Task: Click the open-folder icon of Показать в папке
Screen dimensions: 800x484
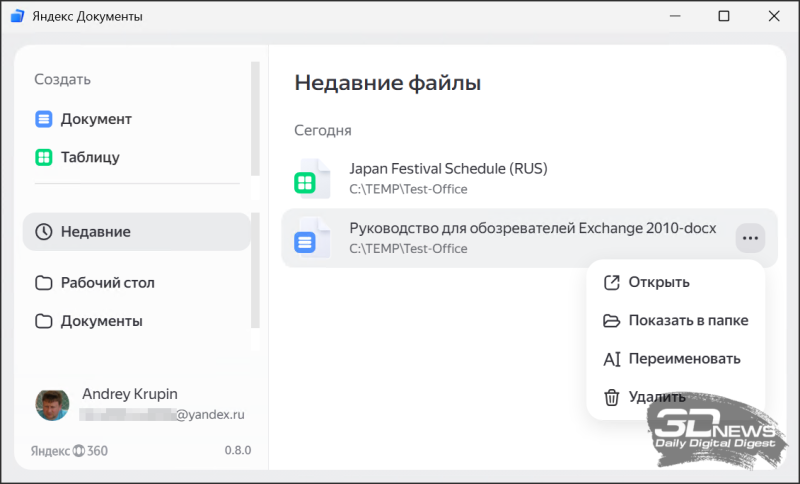Action: [611, 321]
